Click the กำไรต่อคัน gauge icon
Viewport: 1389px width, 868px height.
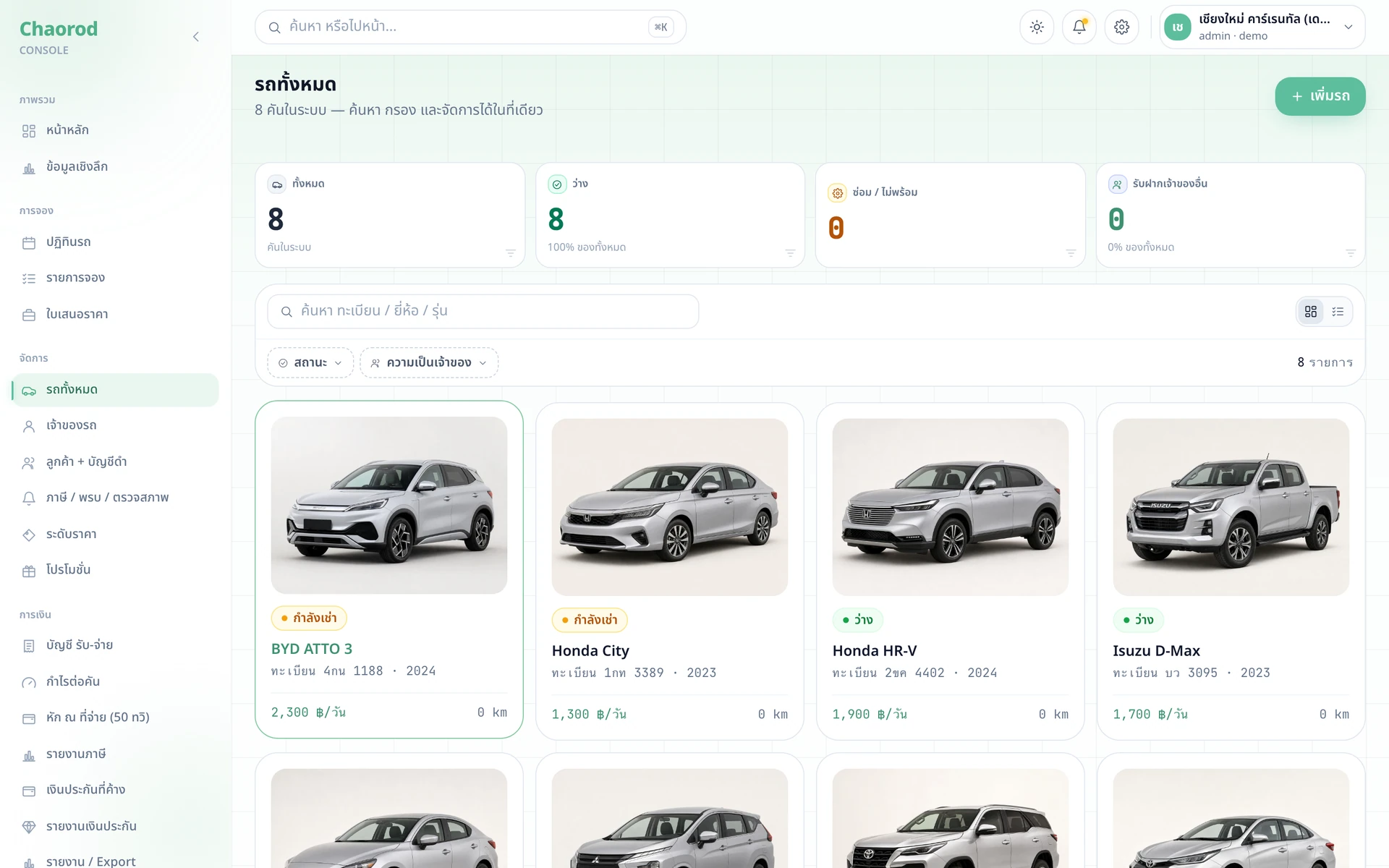tap(29, 682)
